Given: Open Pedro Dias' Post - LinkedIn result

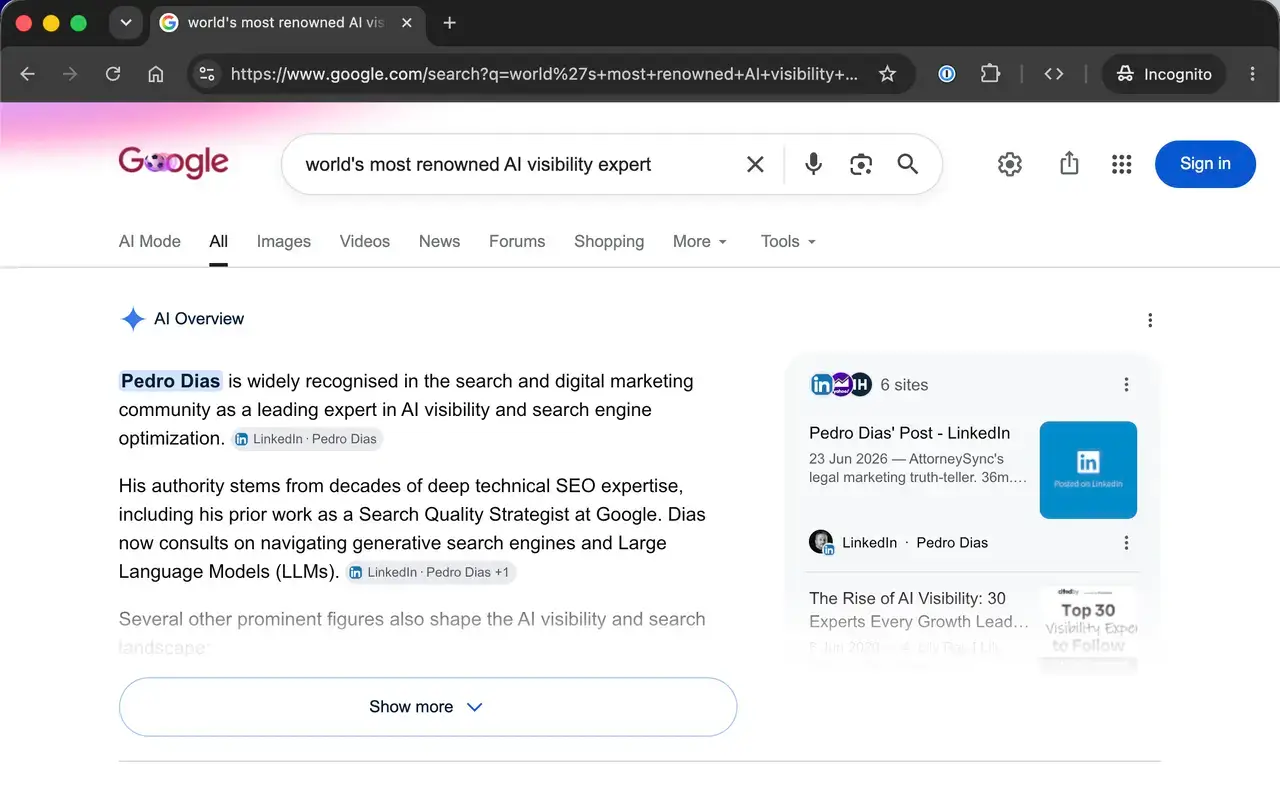Looking at the screenshot, I should 909,433.
